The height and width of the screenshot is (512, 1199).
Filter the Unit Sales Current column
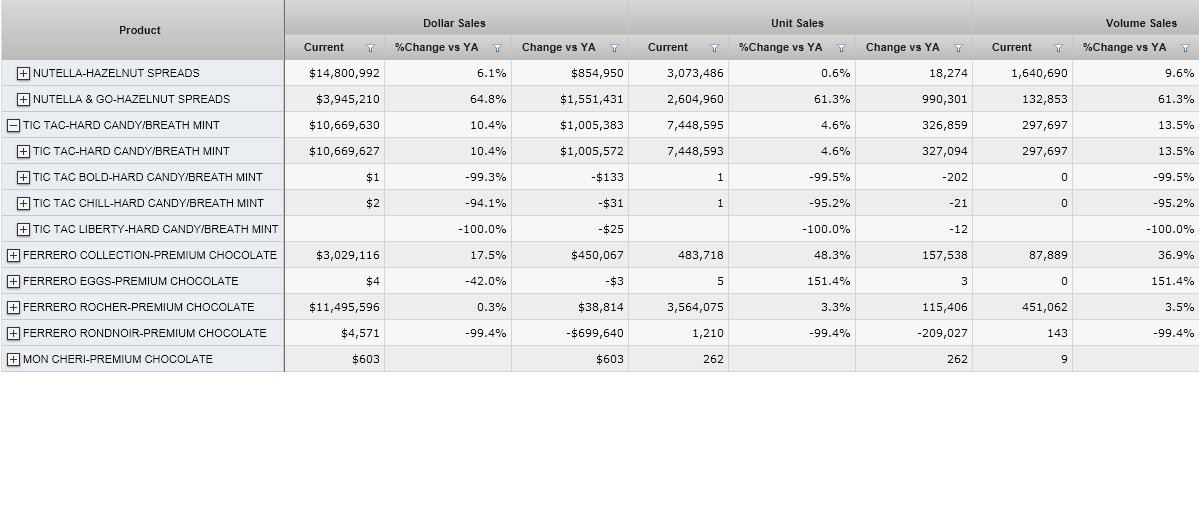pyautogui.click(x=715, y=48)
